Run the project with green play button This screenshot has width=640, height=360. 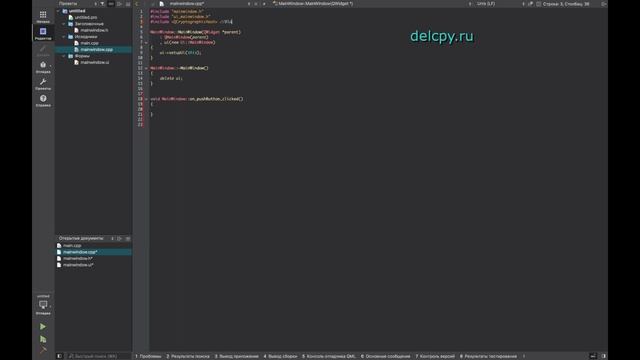(x=43, y=327)
